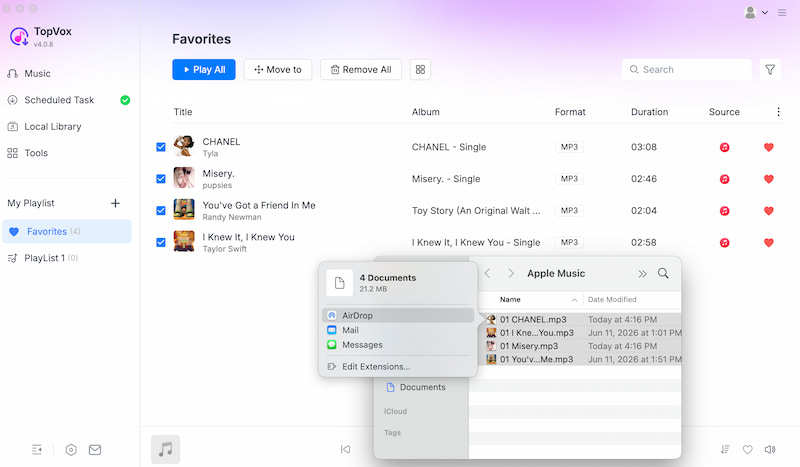Add a new playlist with plus icon
800x467 pixels.
[x=115, y=203]
